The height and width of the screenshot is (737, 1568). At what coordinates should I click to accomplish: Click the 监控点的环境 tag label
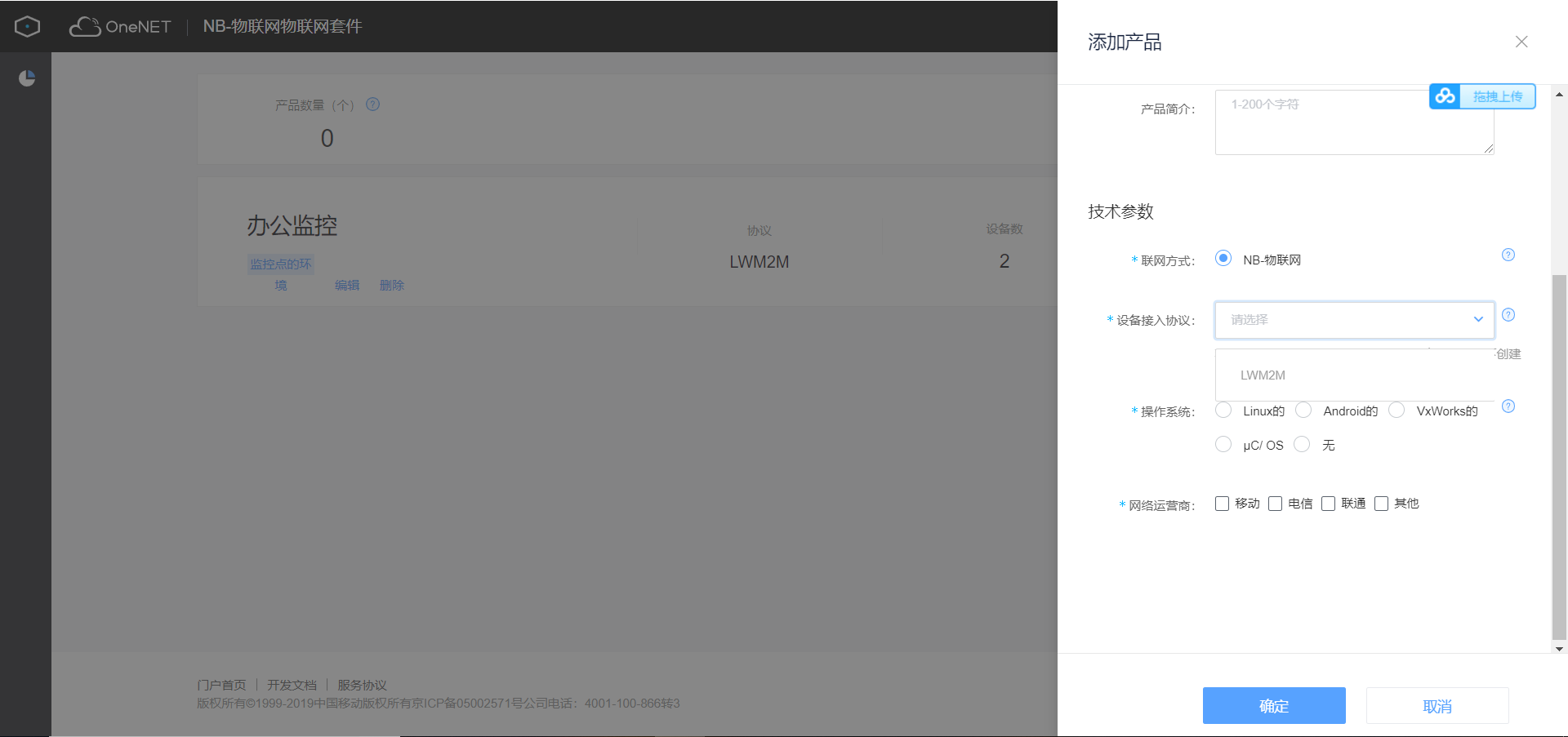click(281, 274)
